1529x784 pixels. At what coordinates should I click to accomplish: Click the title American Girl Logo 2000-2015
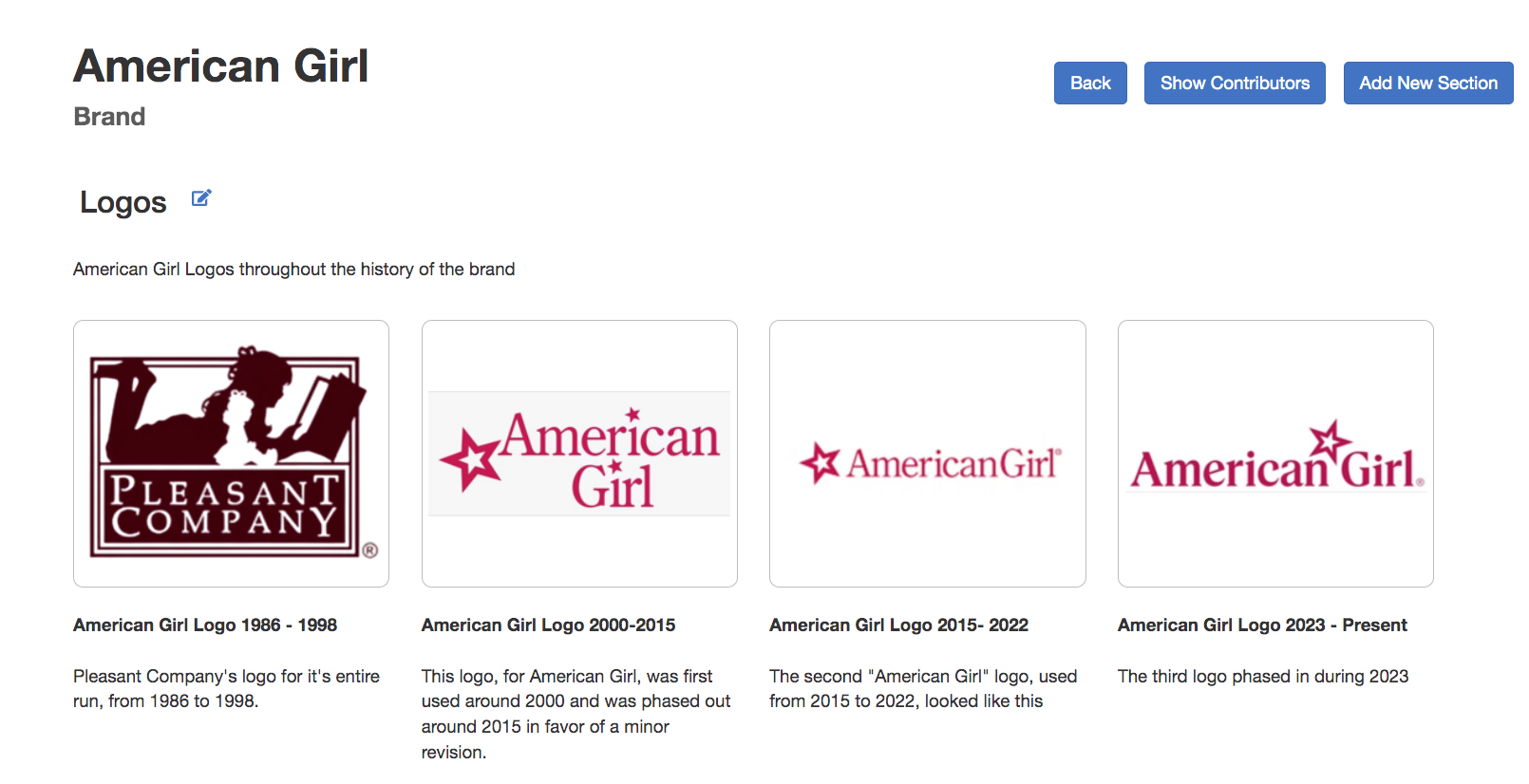tap(548, 625)
